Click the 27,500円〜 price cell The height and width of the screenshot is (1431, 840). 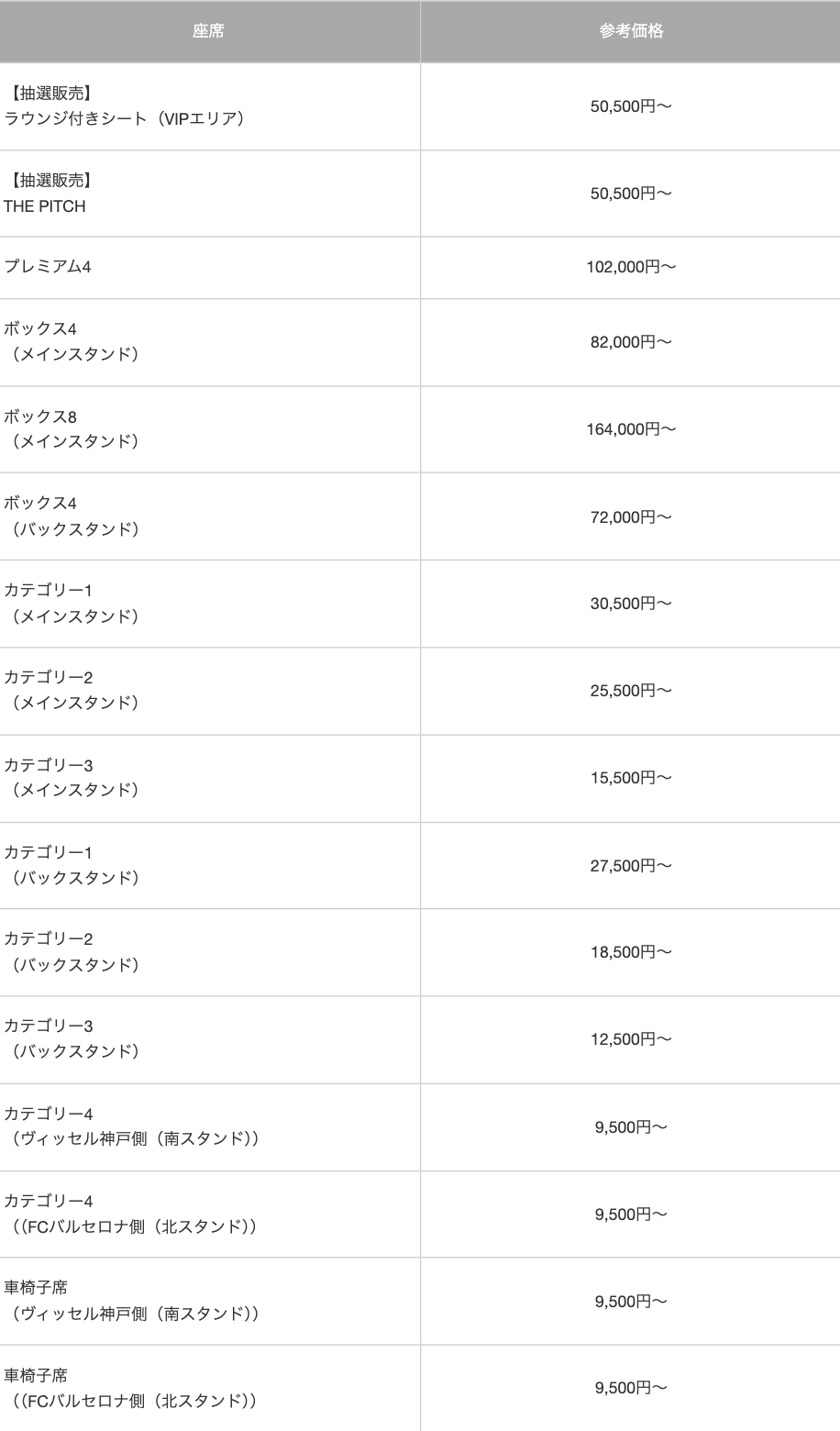[631, 865]
